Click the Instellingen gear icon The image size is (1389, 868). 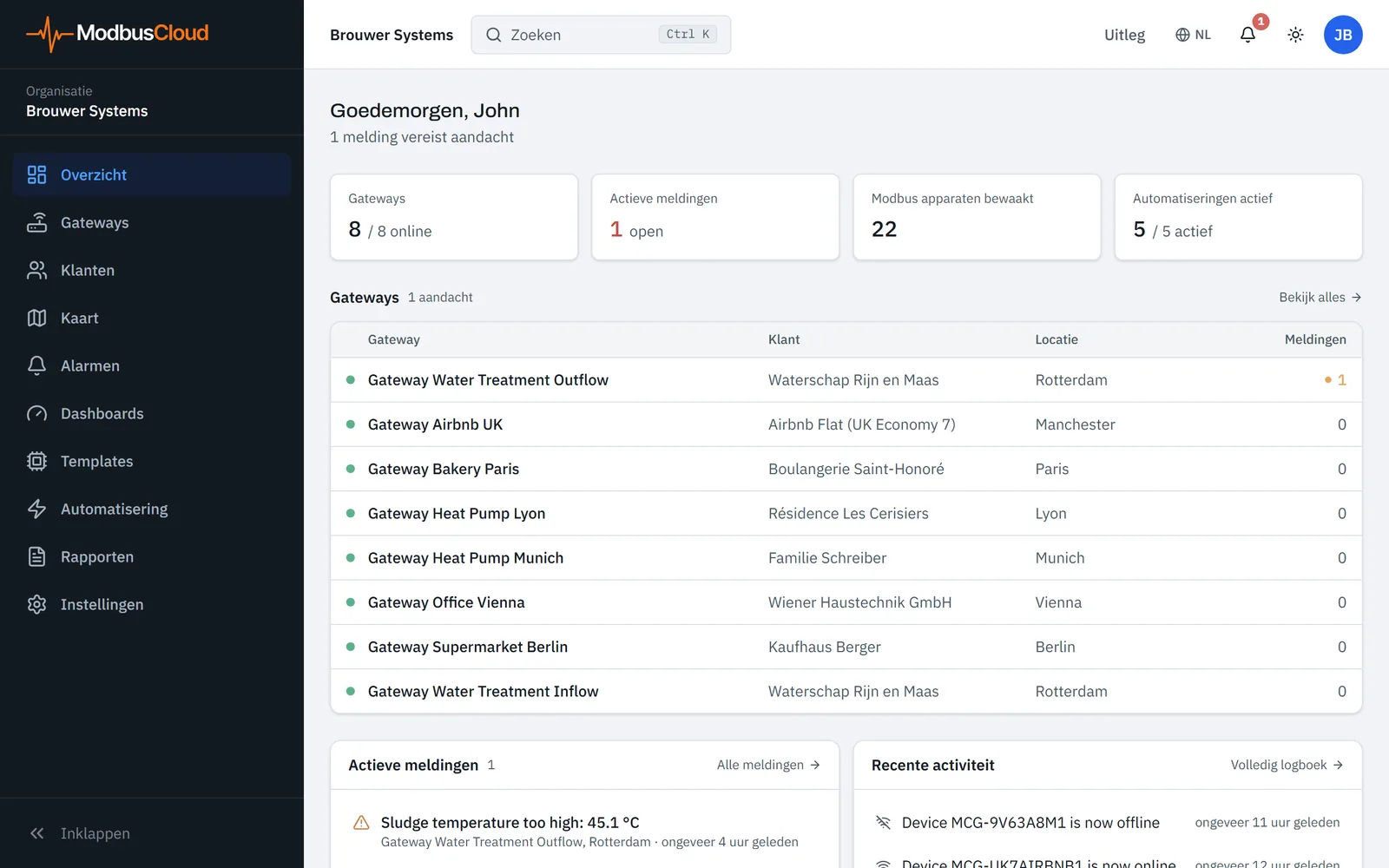(x=36, y=604)
